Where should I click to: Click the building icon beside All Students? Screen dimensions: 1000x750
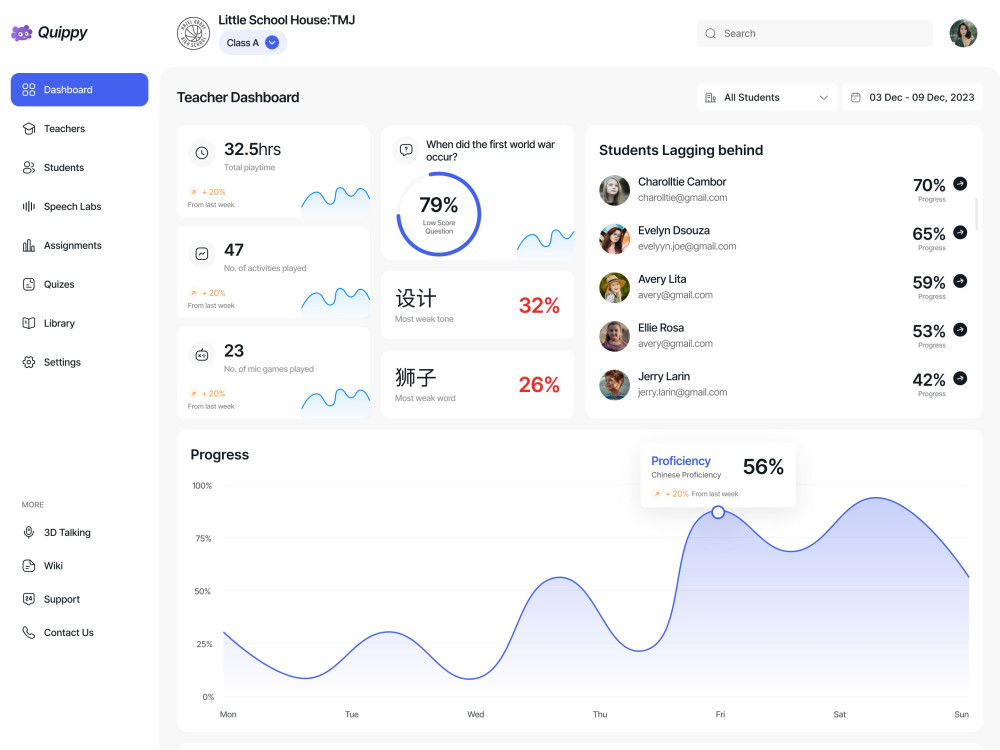[710, 98]
